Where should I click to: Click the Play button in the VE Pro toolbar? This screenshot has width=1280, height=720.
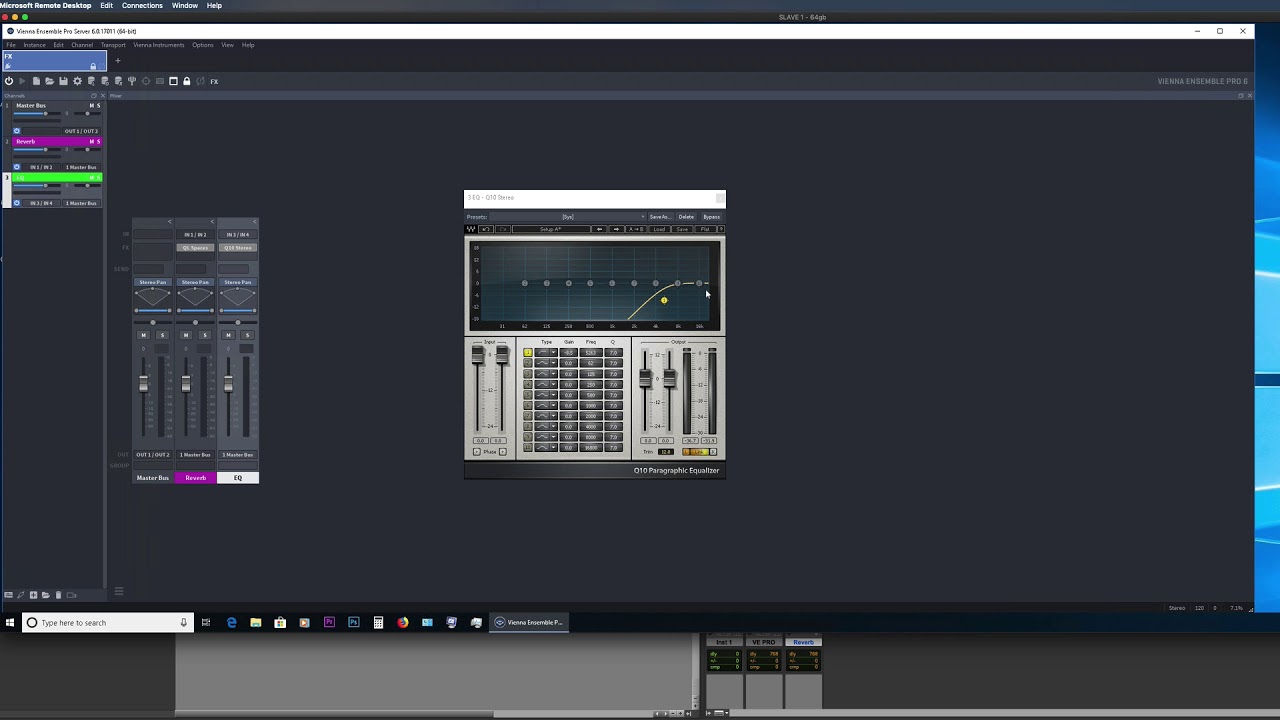[x=22, y=81]
